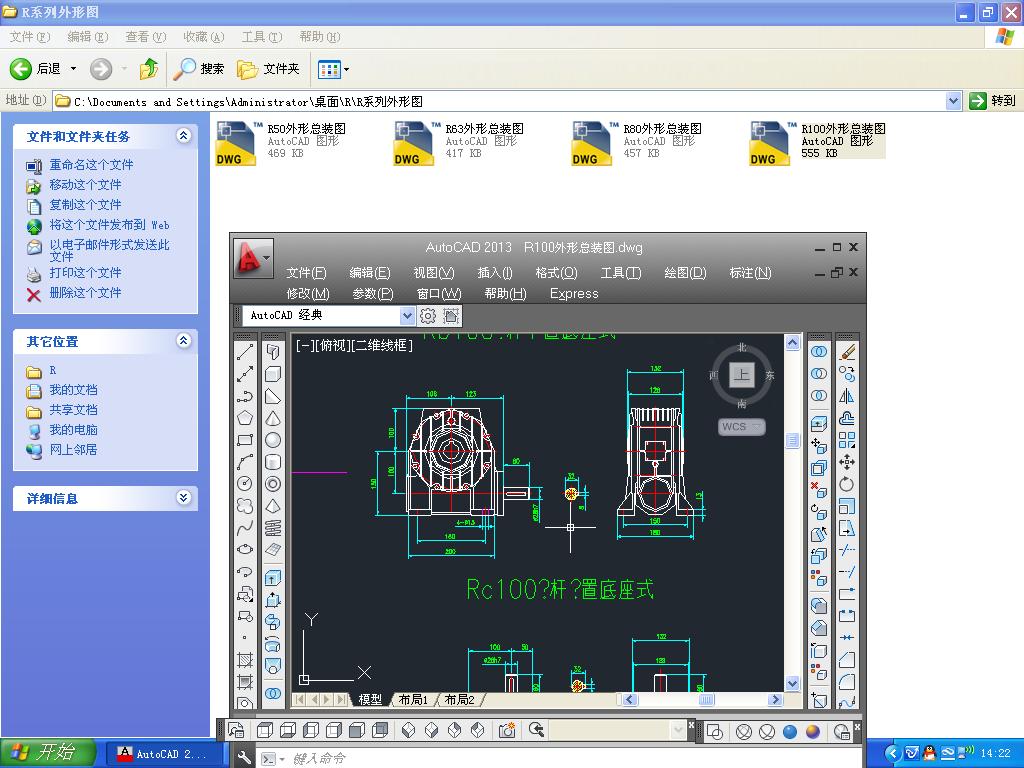The image size is (1024, 768).
Task: Click 复制这个文件 task link
Action: [x=86, y=204]
